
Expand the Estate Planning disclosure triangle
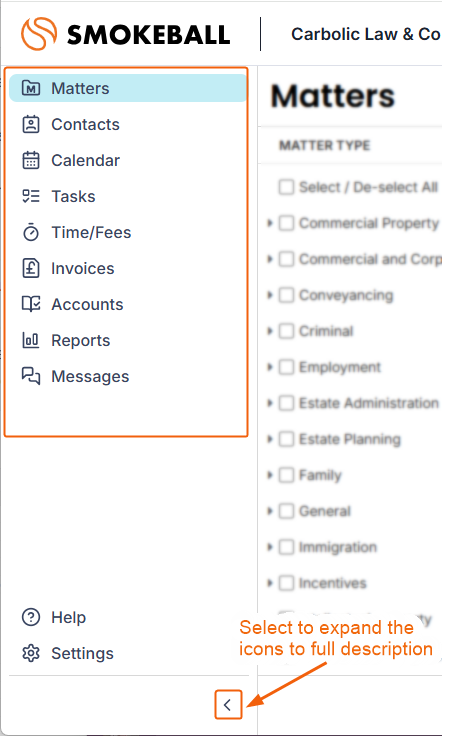point(270,439)
